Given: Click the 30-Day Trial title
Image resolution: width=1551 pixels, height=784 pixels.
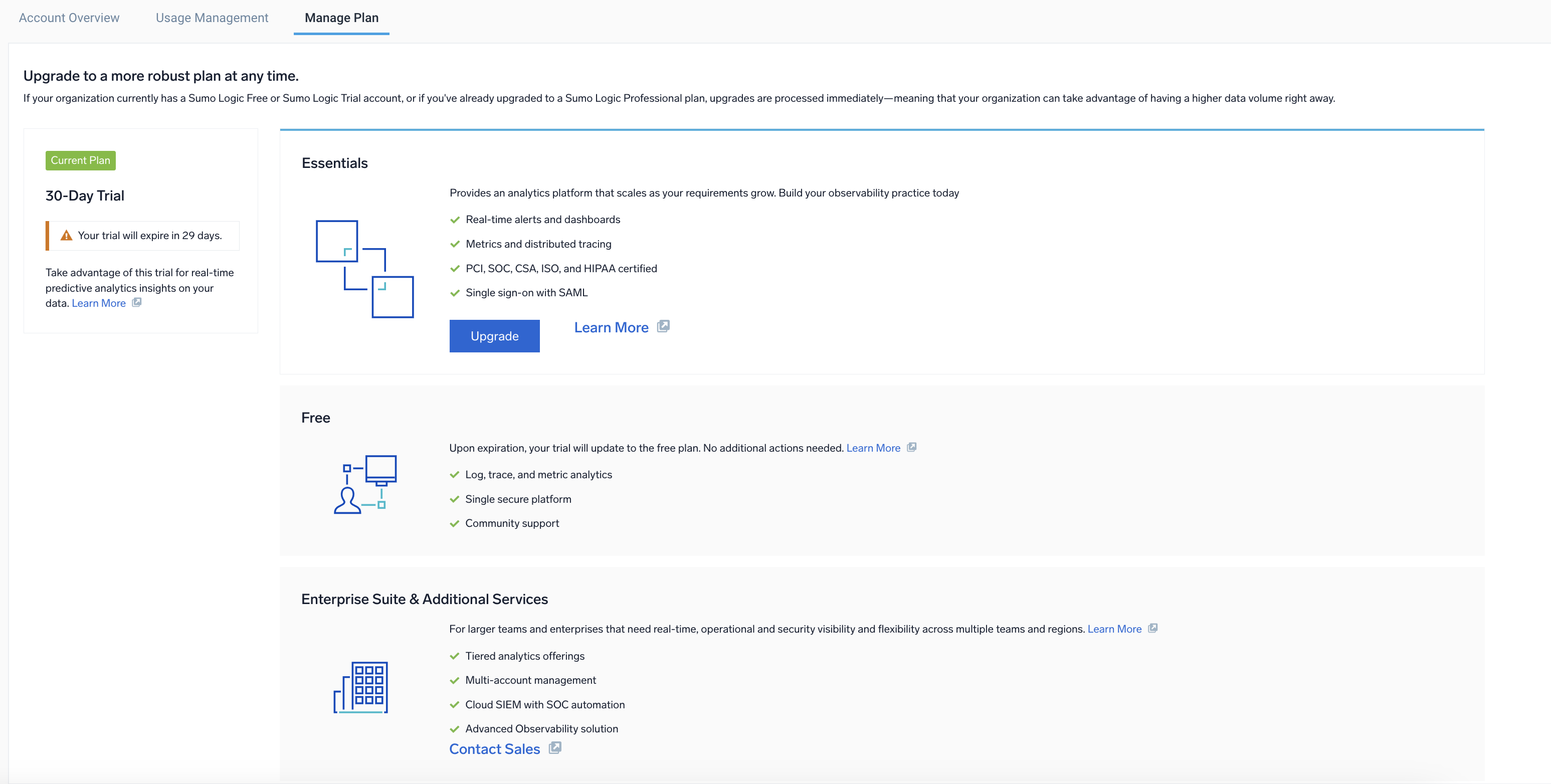Looking at the screenshot, I should [85, 195].
